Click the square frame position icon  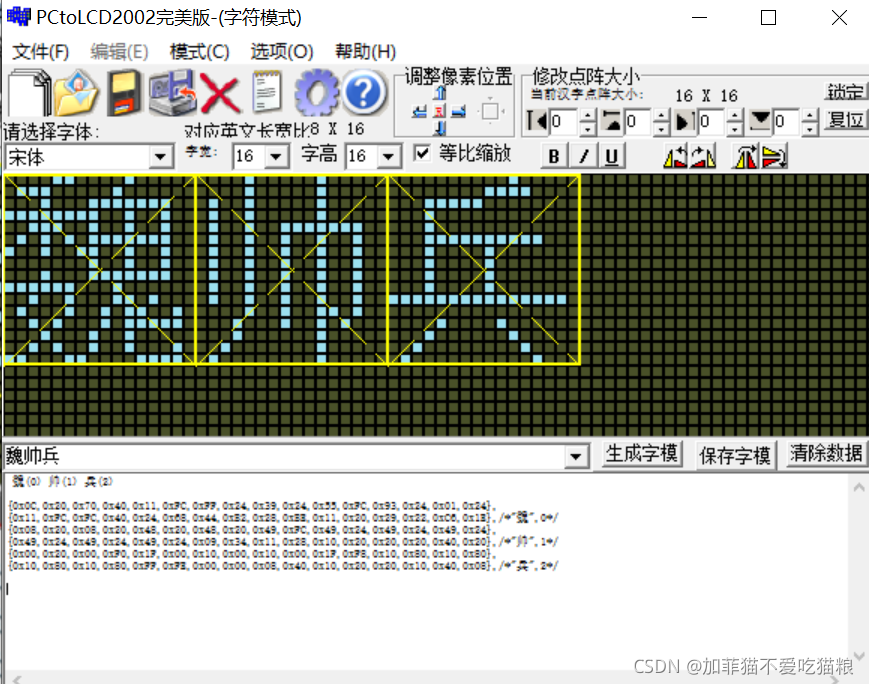pyautogui.click(x=490, y=111)
